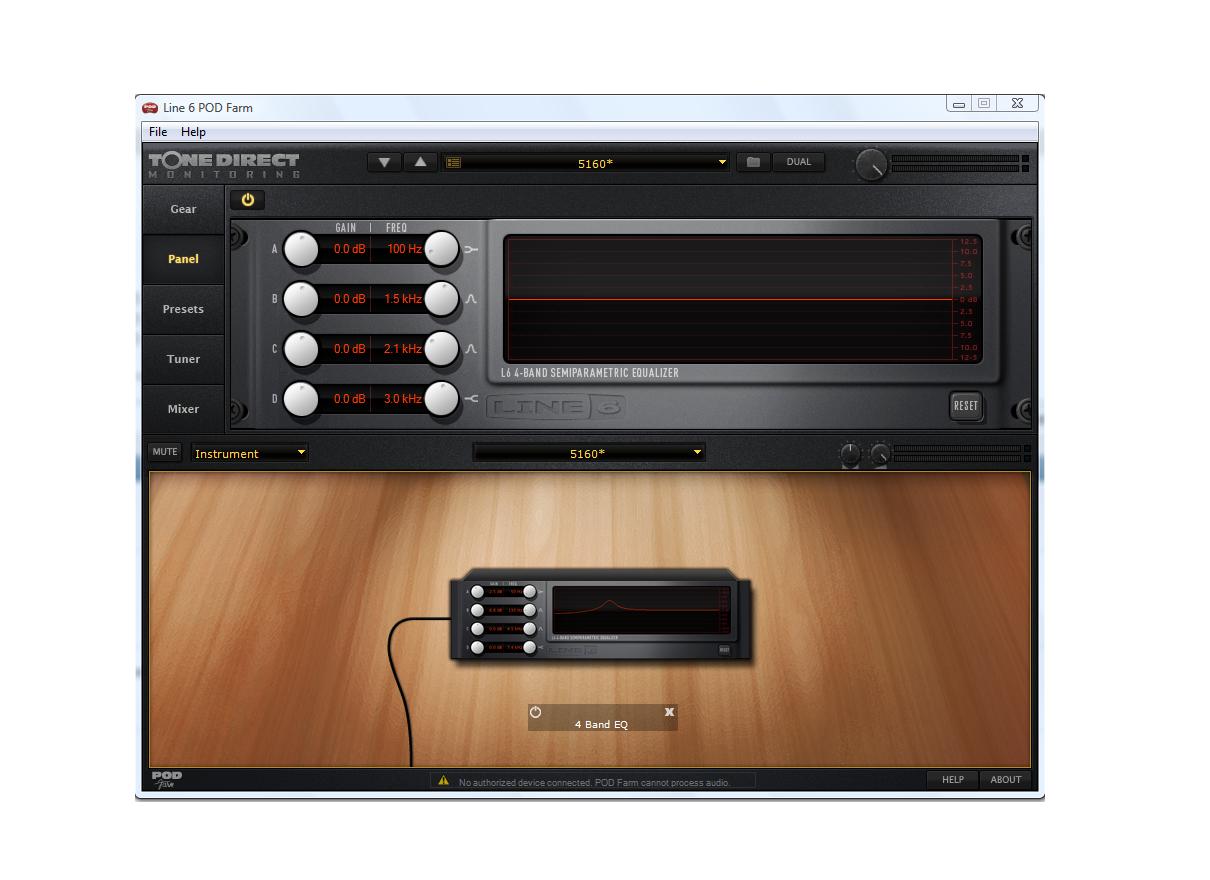Click band D gain knob

[301, 399]
